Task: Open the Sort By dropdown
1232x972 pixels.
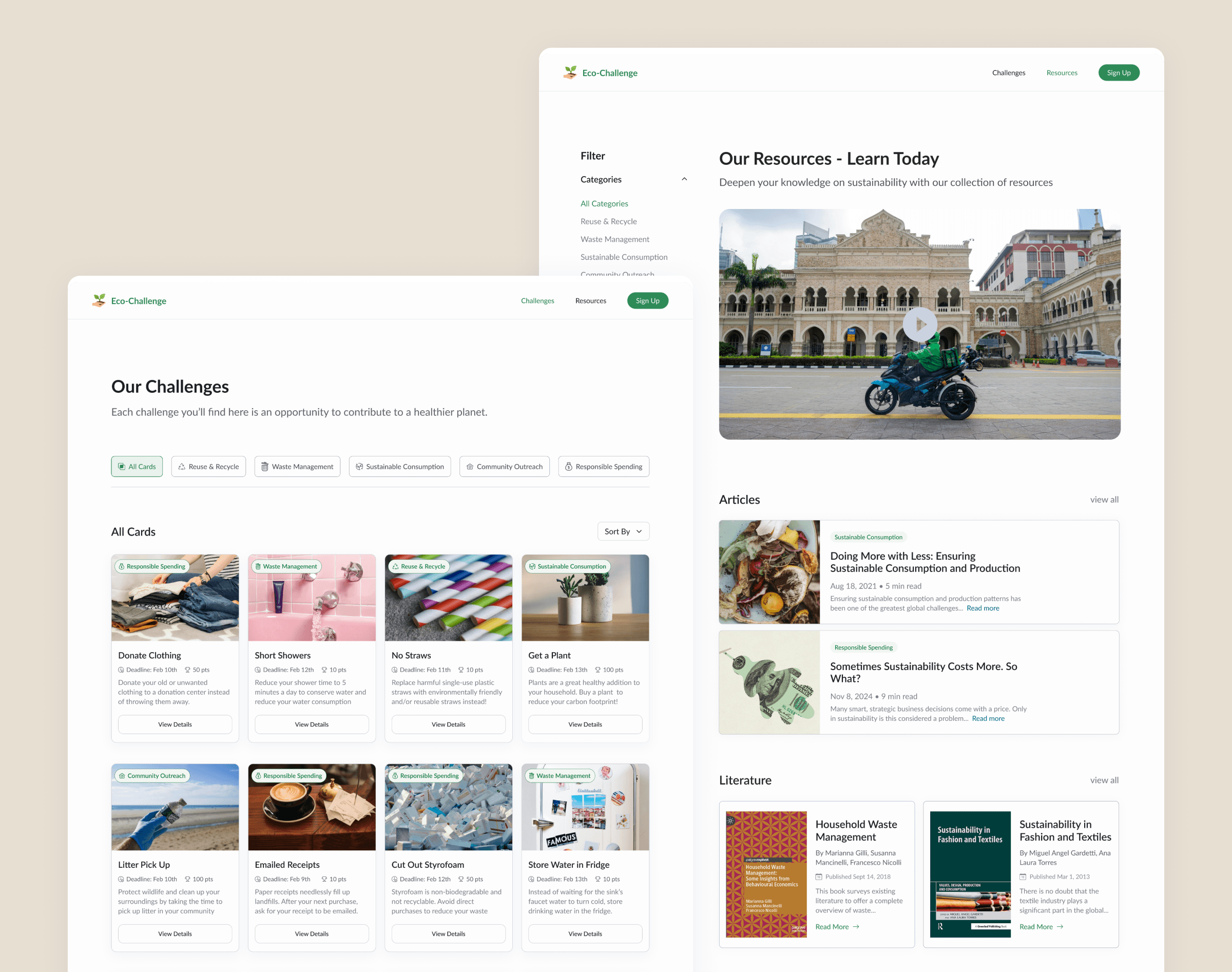Action: [623, 531]
